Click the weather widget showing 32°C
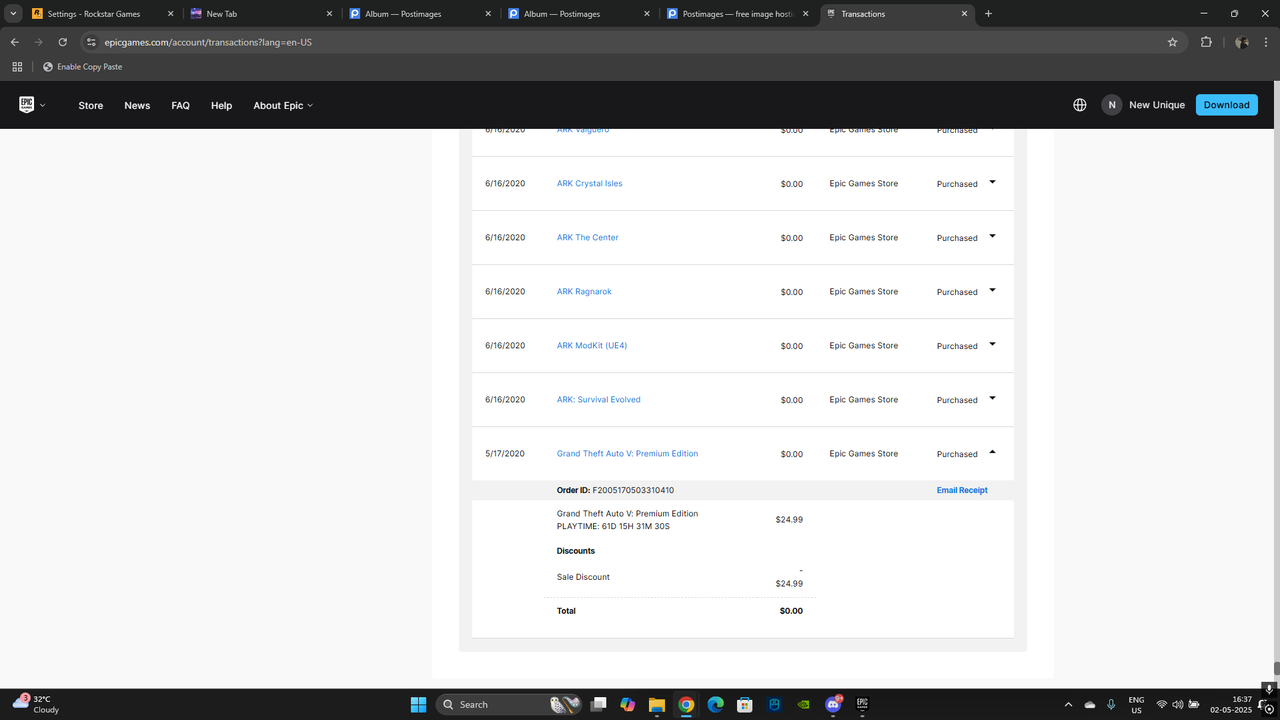The width and height of the screenshot is (1280, 720). [36, 704]
